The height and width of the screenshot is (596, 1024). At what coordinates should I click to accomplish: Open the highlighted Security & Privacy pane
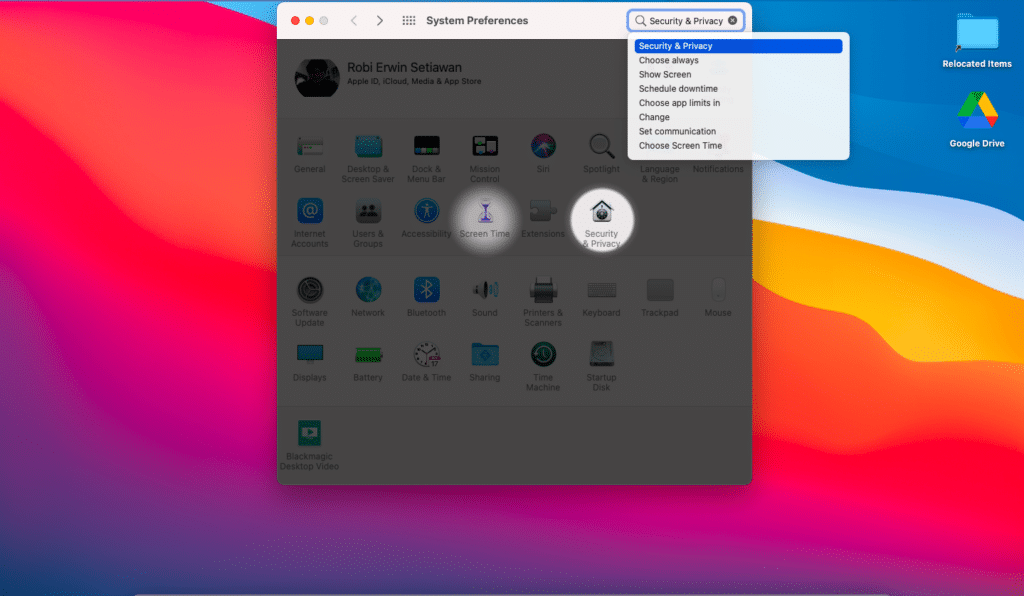pos(601,223)
